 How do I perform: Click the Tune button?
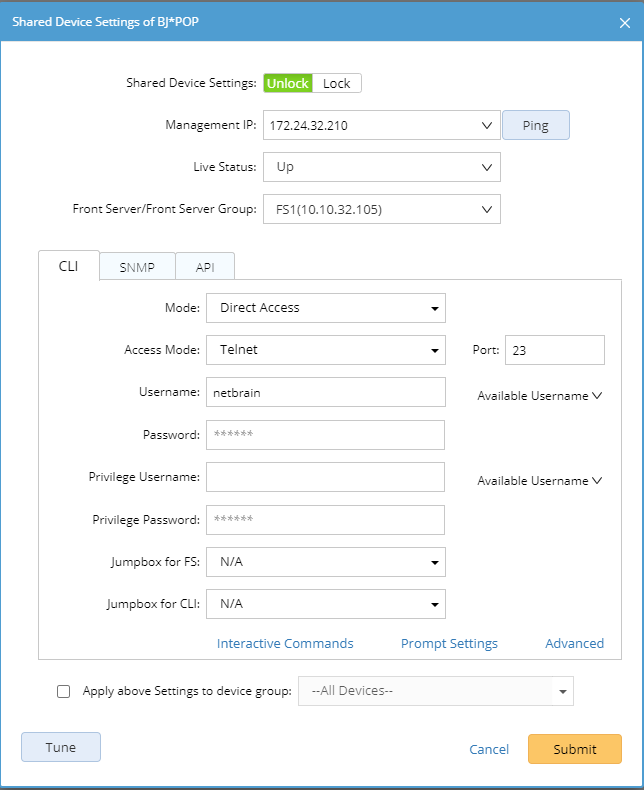point(61,747)
